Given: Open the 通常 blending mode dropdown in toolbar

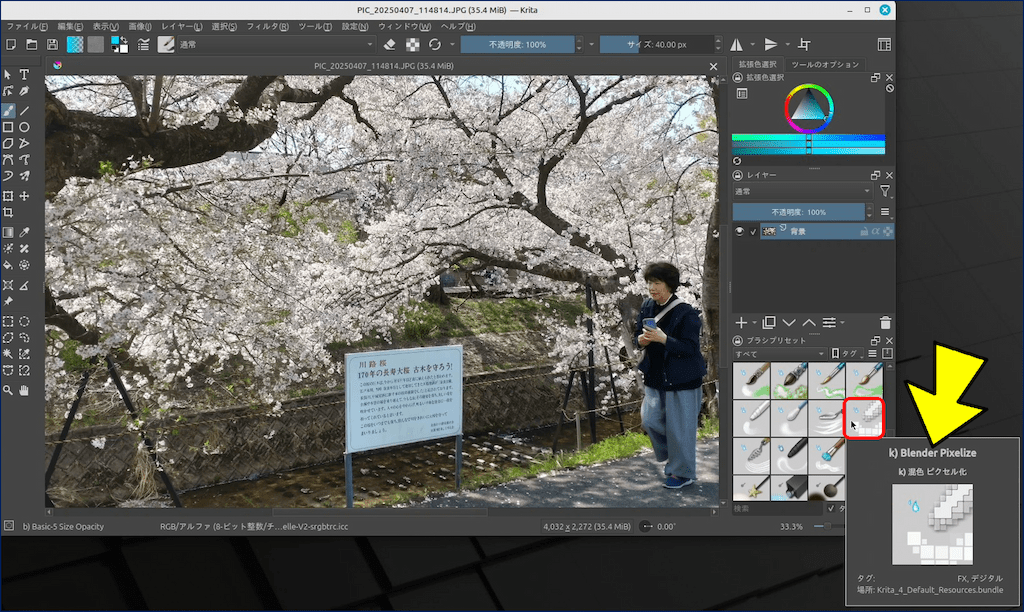Looking at the screenshot, I should tap(276, 44).
